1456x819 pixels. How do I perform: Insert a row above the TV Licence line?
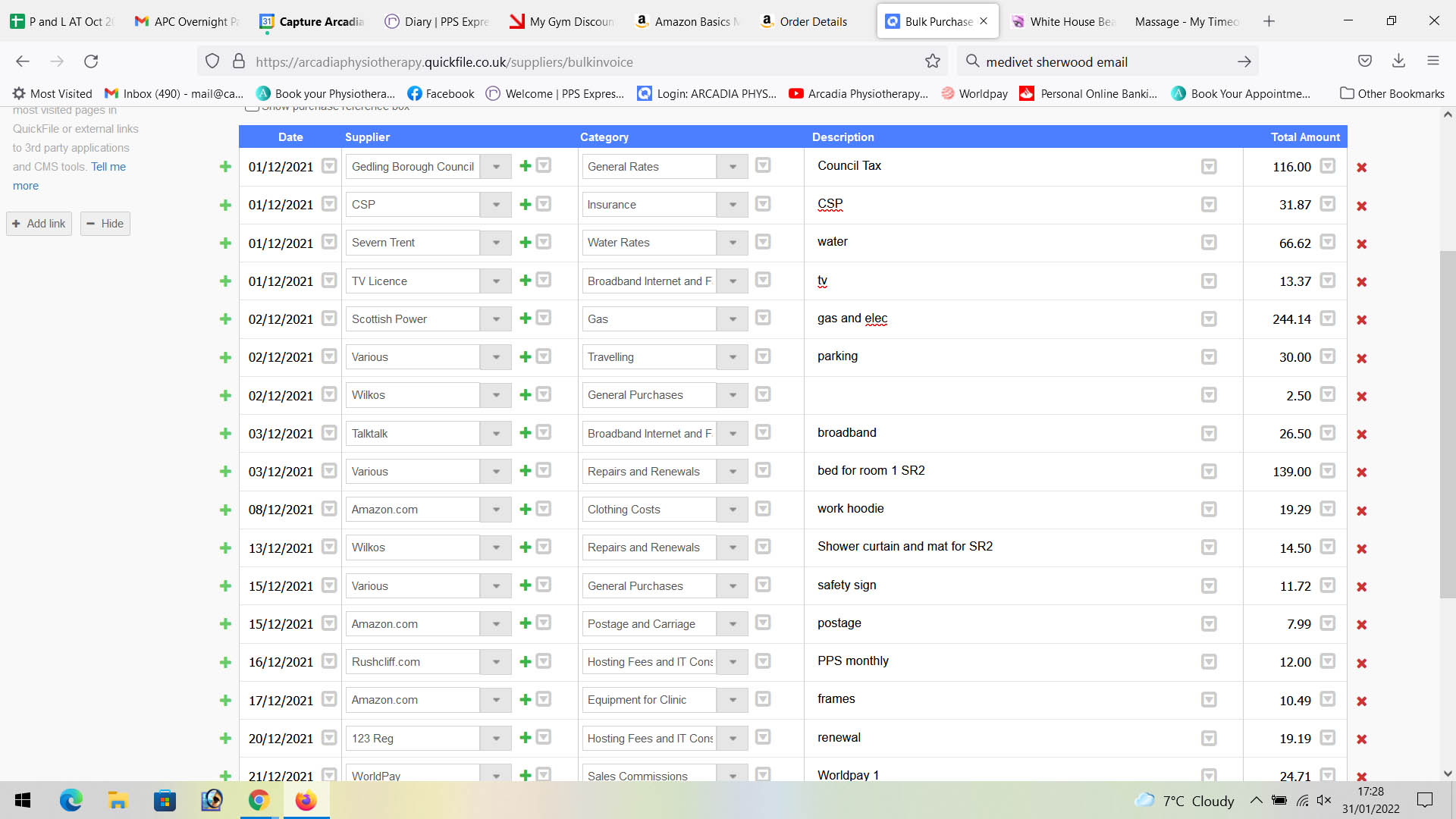(225, 281)
